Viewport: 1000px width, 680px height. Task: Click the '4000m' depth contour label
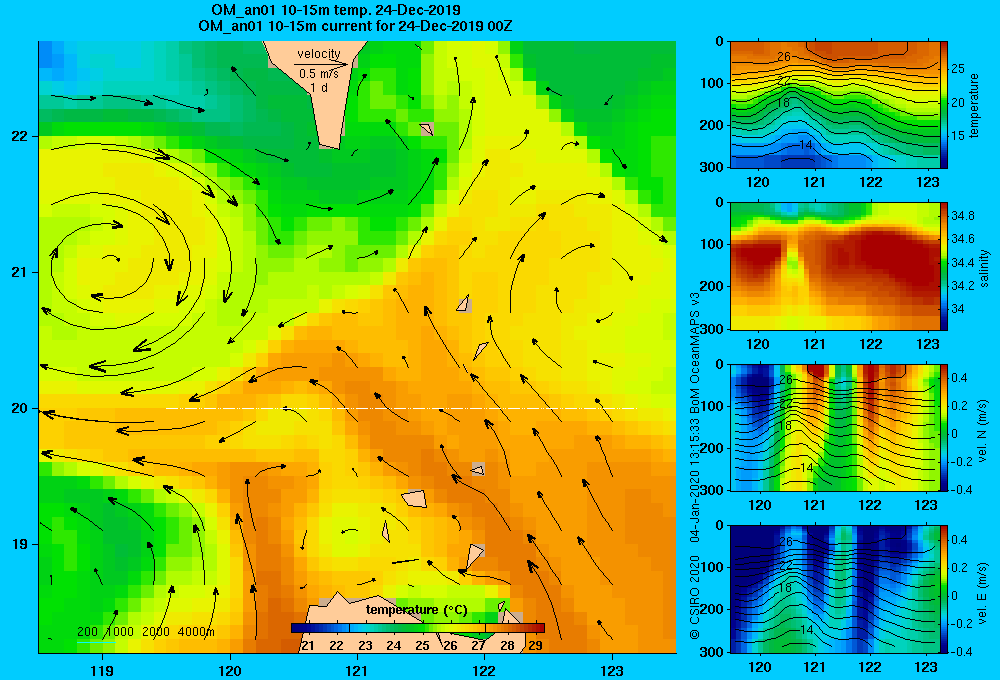(x=196, y=632)
